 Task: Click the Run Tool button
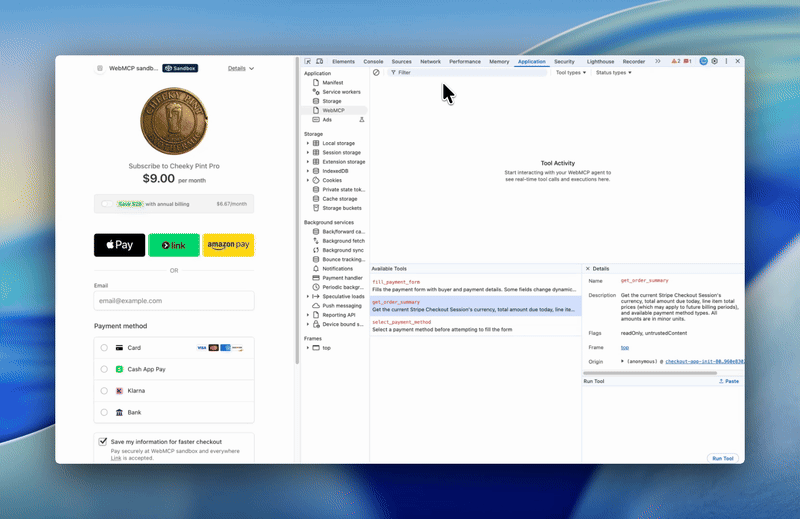click(x=722, y=458)
